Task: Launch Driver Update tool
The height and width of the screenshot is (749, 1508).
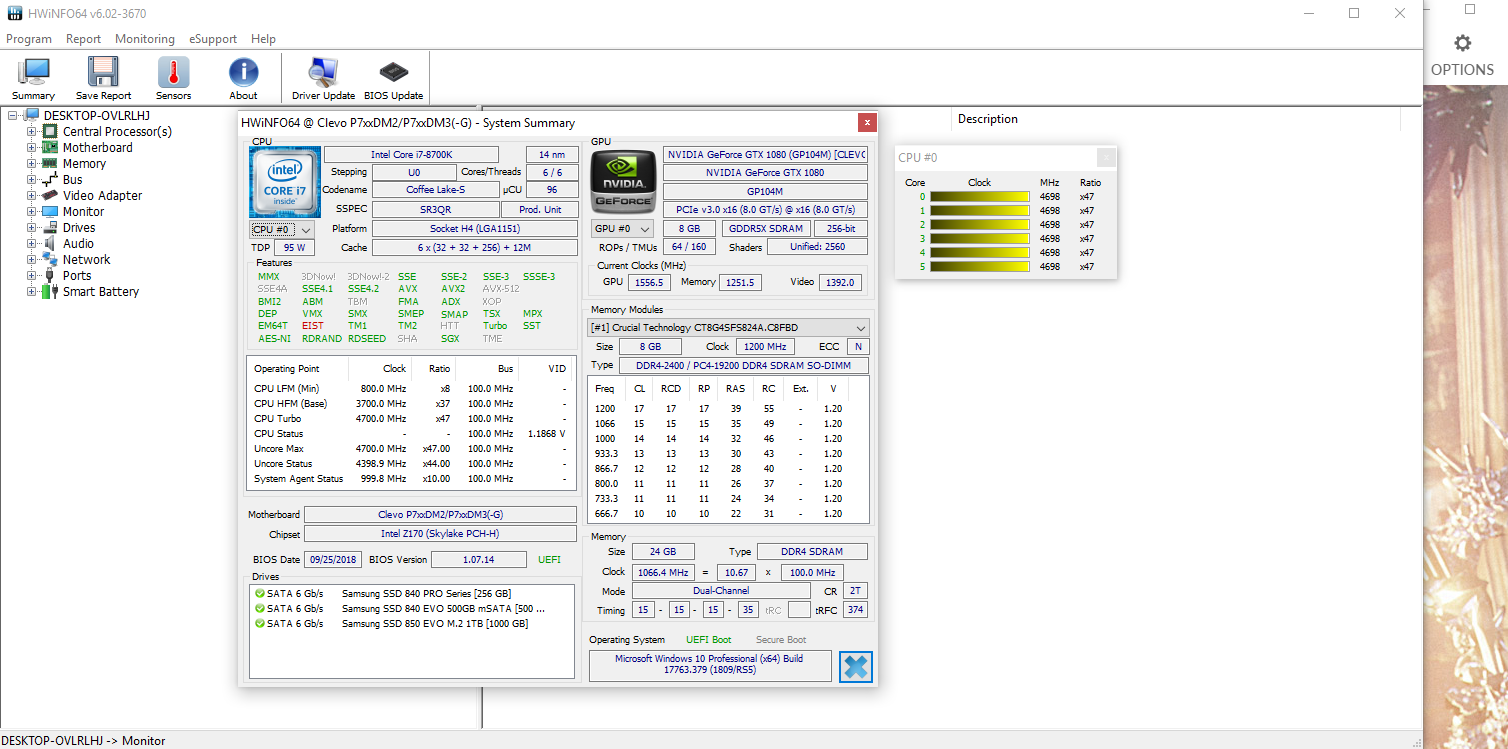Action: [323, 72]
